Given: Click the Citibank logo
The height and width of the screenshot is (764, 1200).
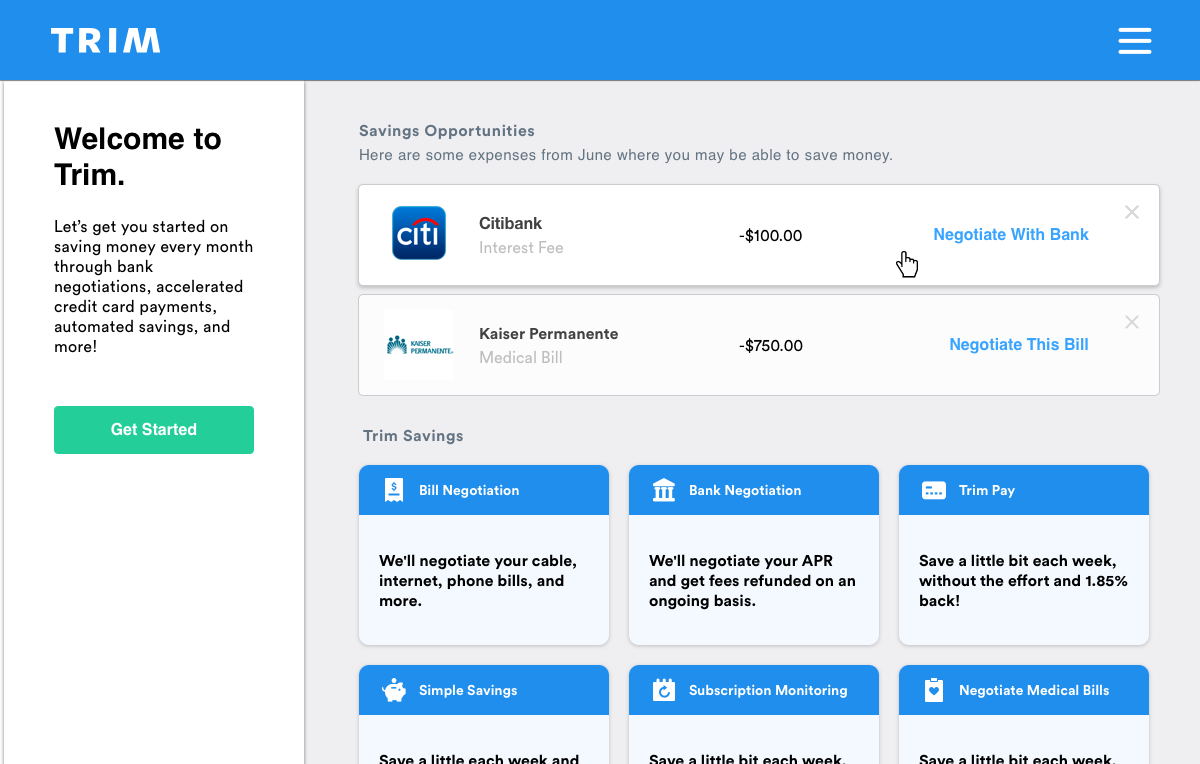Looking at the screenshot, I should click(419, 233).
